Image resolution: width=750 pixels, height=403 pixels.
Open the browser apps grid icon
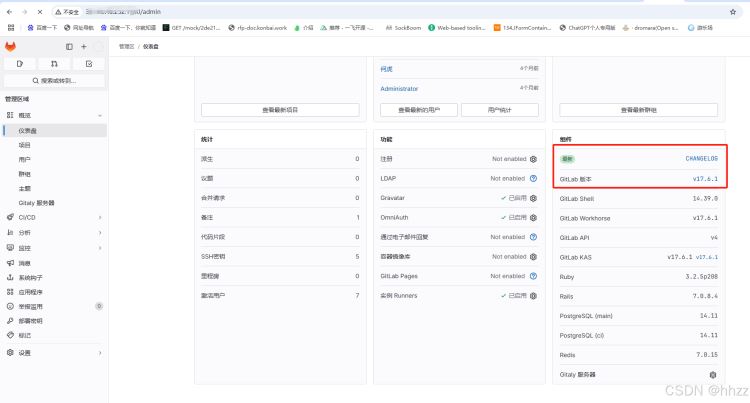pos(11,28)
